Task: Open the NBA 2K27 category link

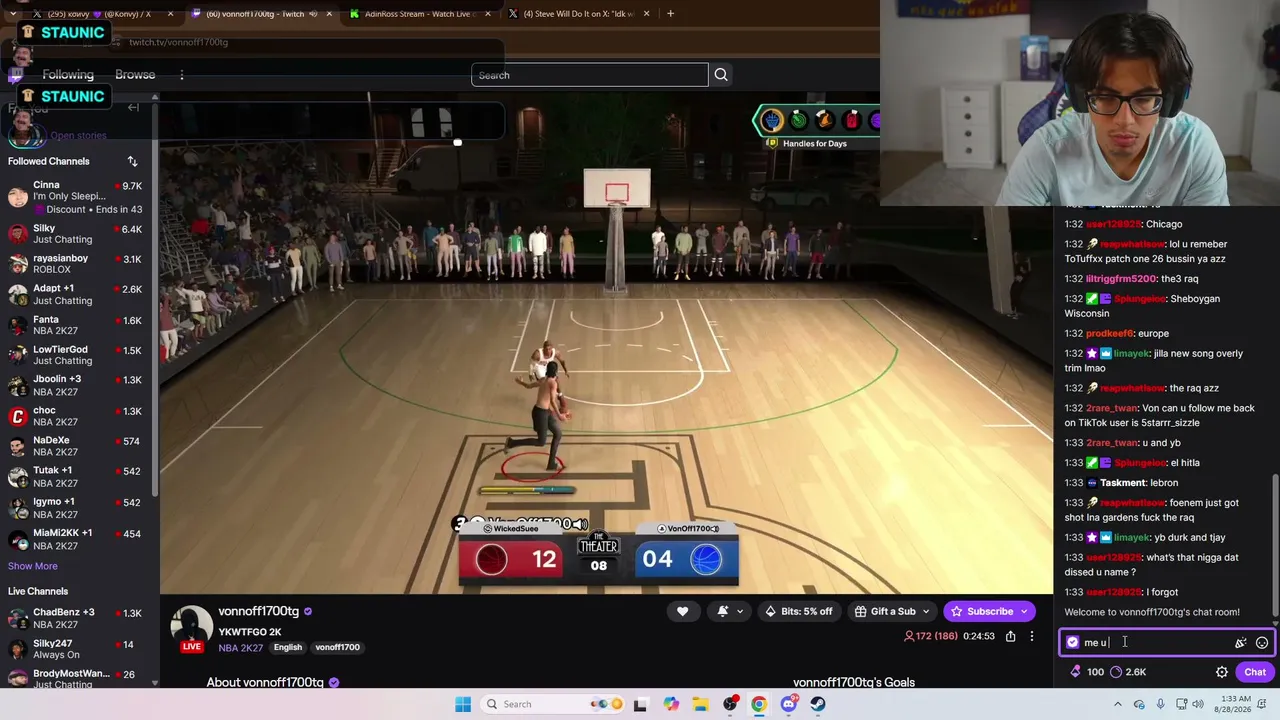Action: coord(241,647)
